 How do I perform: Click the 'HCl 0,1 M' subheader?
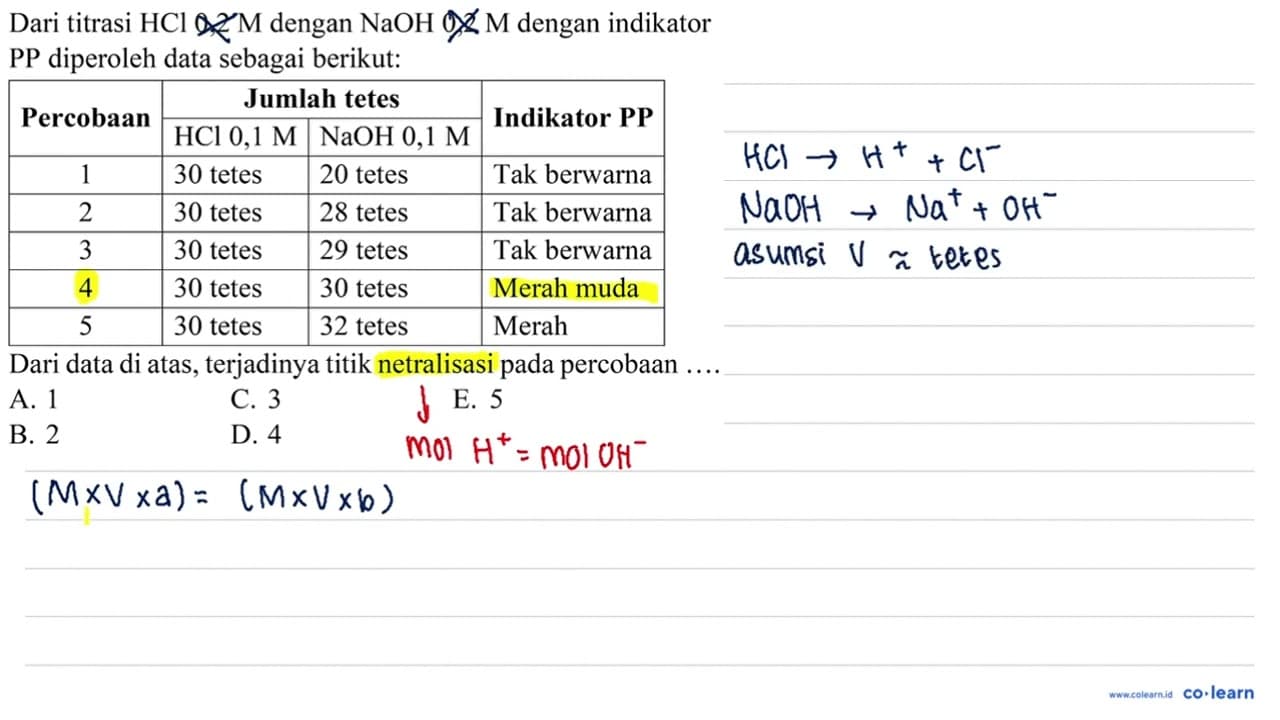click(235, 137)
